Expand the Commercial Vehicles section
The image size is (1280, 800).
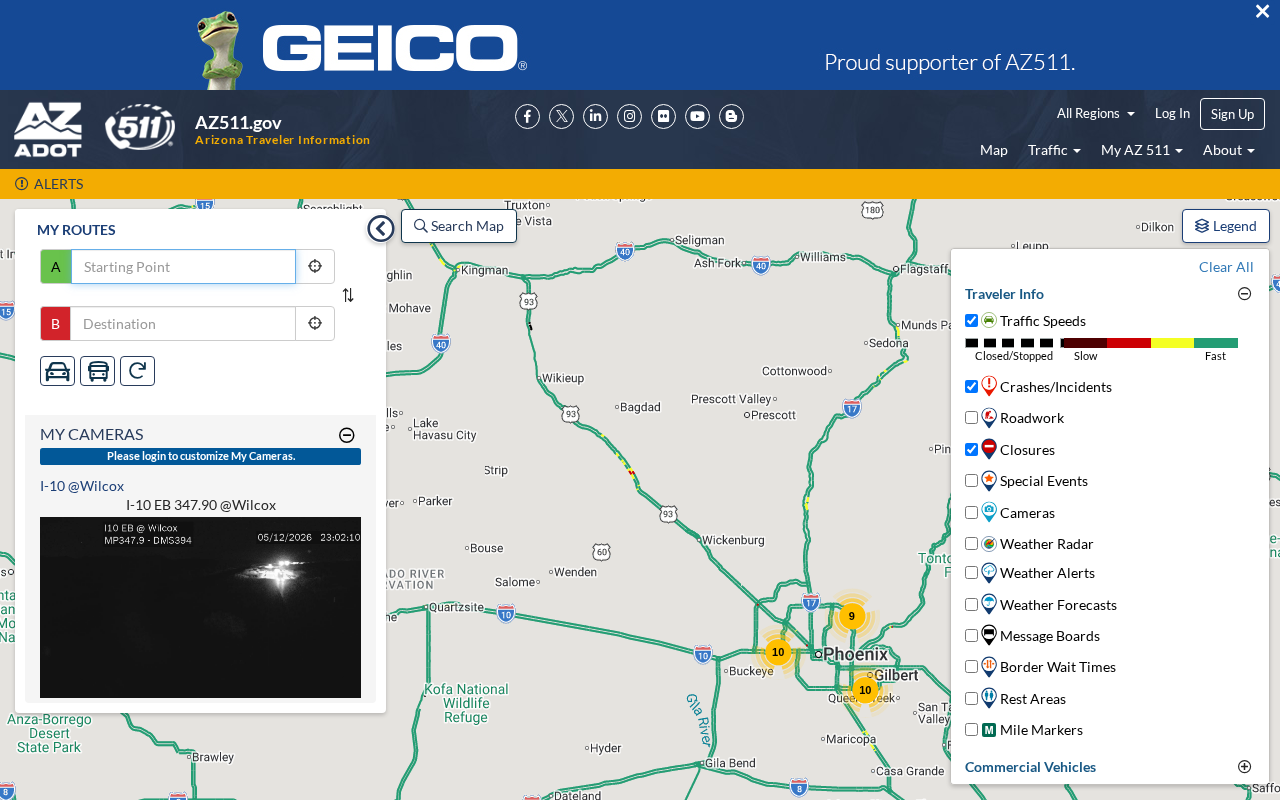pos(1245,767)
